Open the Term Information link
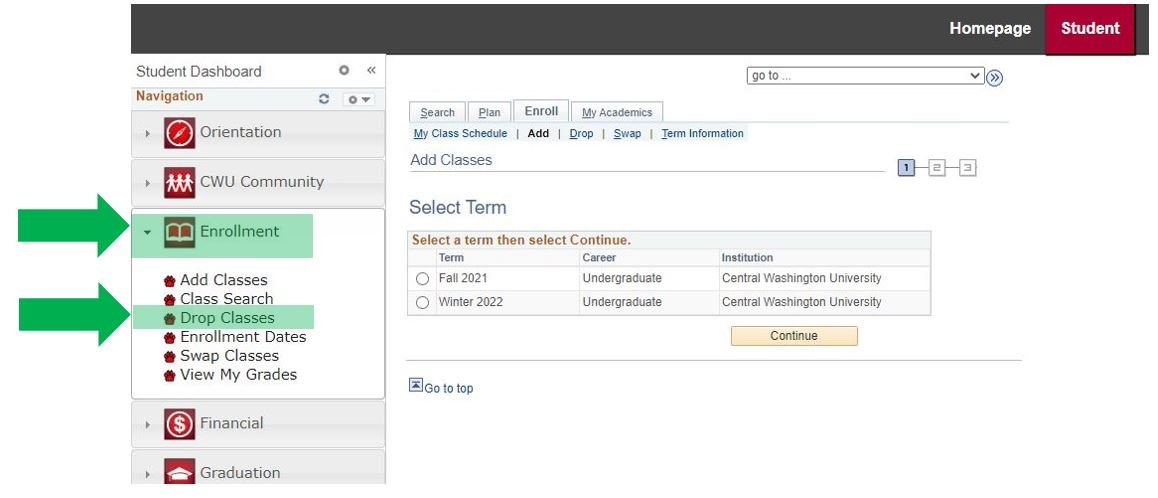 (x=702, y=134)
